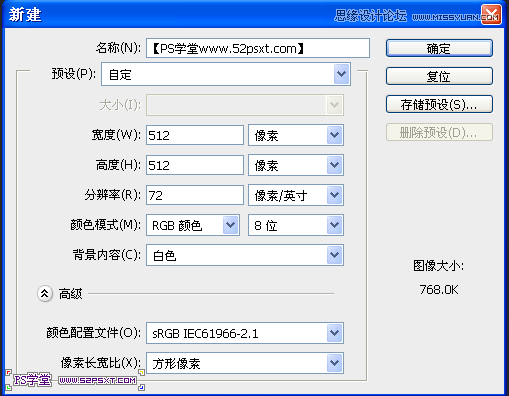
Task: Open the 背景内容 dropdown showing 白色
Action: [x=245, y=255]
